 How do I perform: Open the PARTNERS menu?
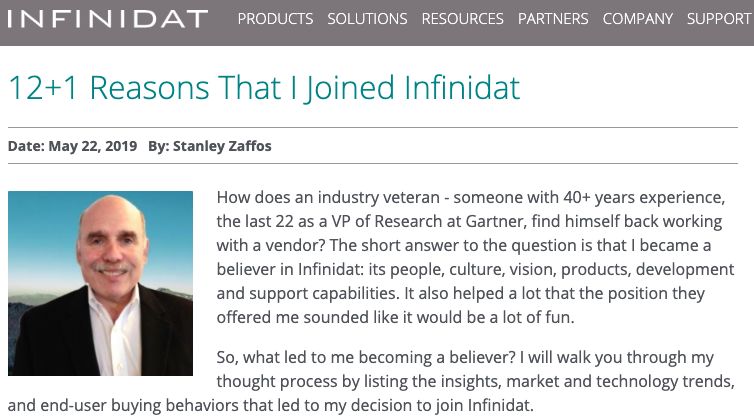tap(553, 19)
